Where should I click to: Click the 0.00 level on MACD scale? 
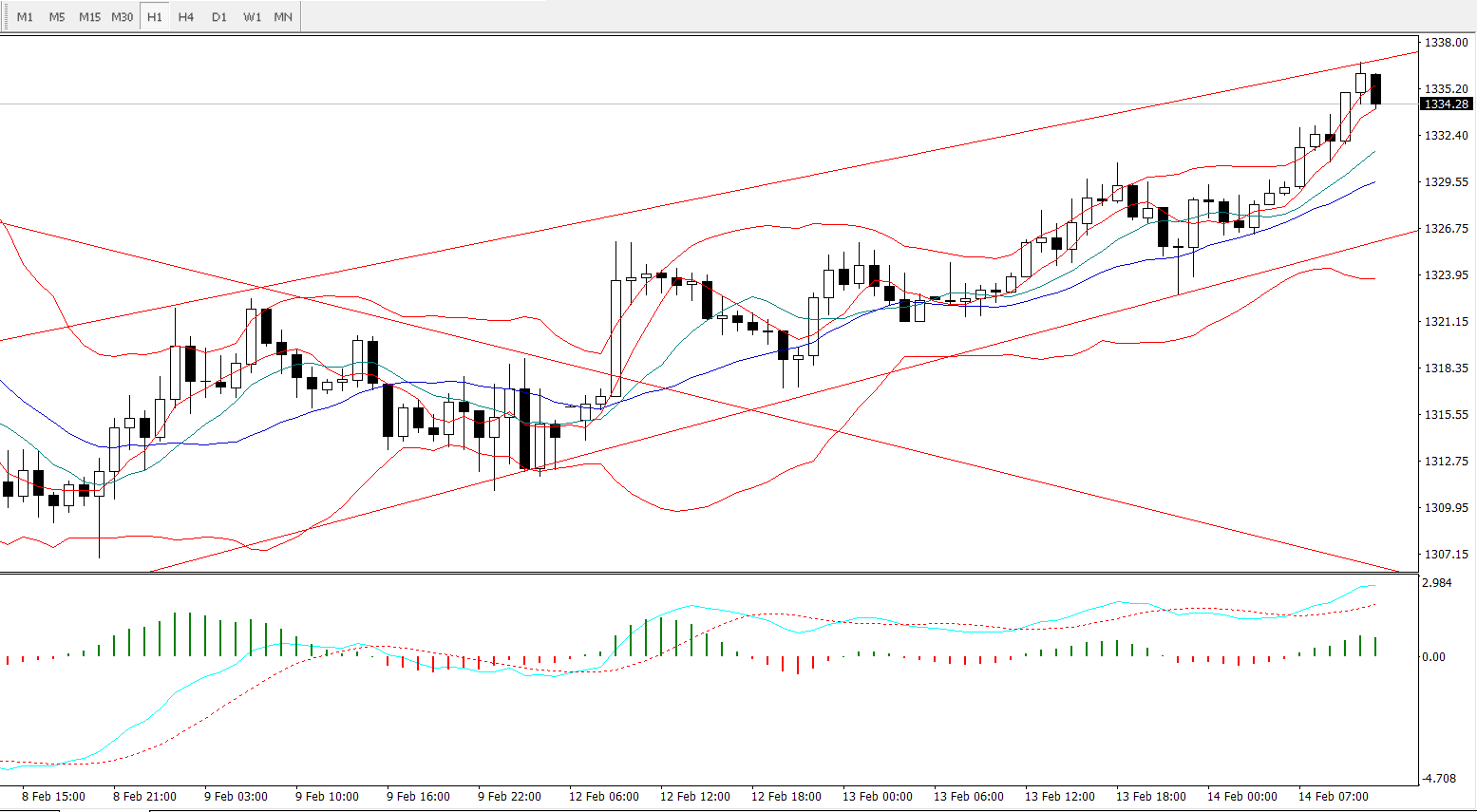point(1433,657)
